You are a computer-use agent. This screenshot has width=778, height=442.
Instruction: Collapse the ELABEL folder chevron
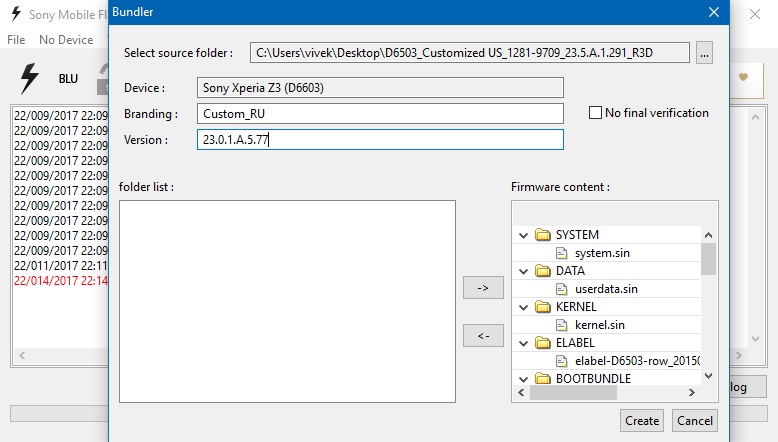pos(523,343)
